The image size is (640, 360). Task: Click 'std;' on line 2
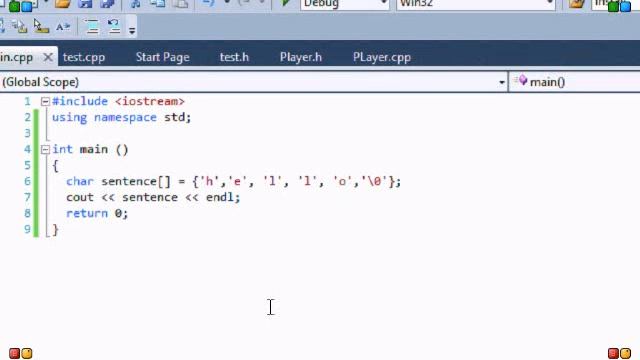178,118
